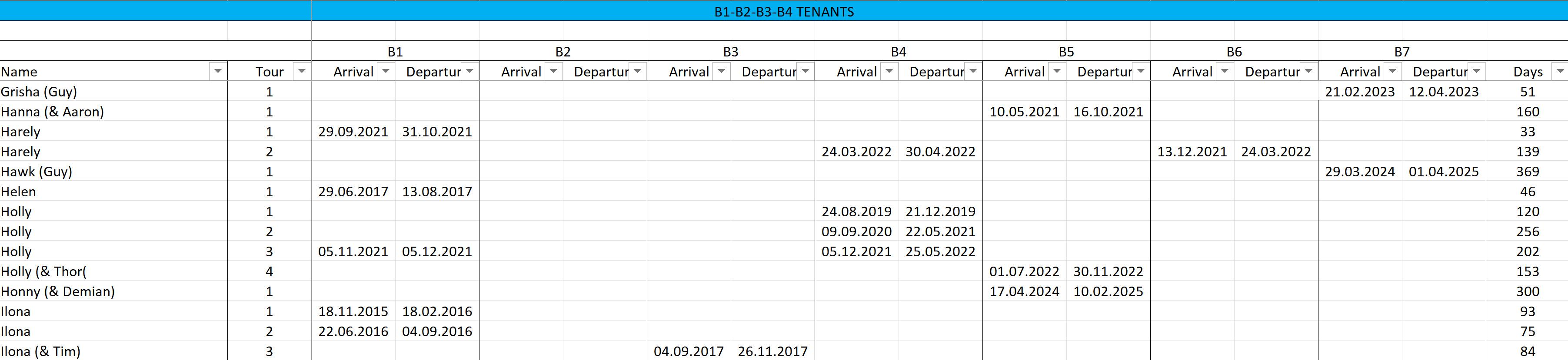Select the B1-B2-B3-B4 TENANTS title cell
This screenshot has height=360, width=1568.
pyautogui.click(x=783, y=12)
